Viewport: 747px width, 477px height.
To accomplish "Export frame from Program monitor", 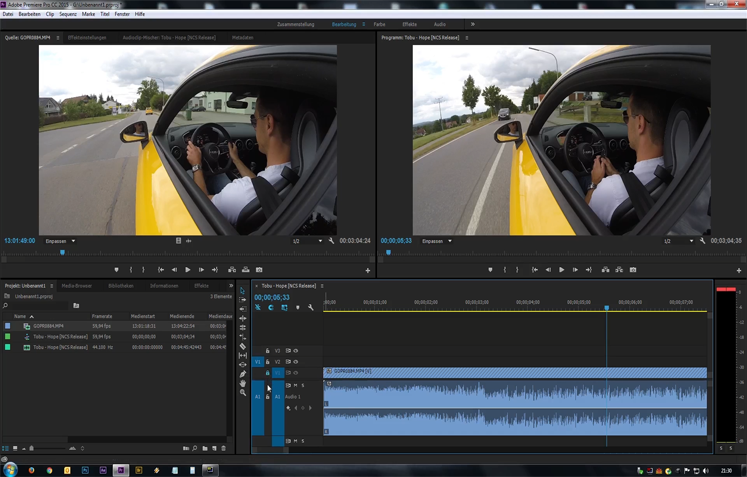I will coord(633,270).
